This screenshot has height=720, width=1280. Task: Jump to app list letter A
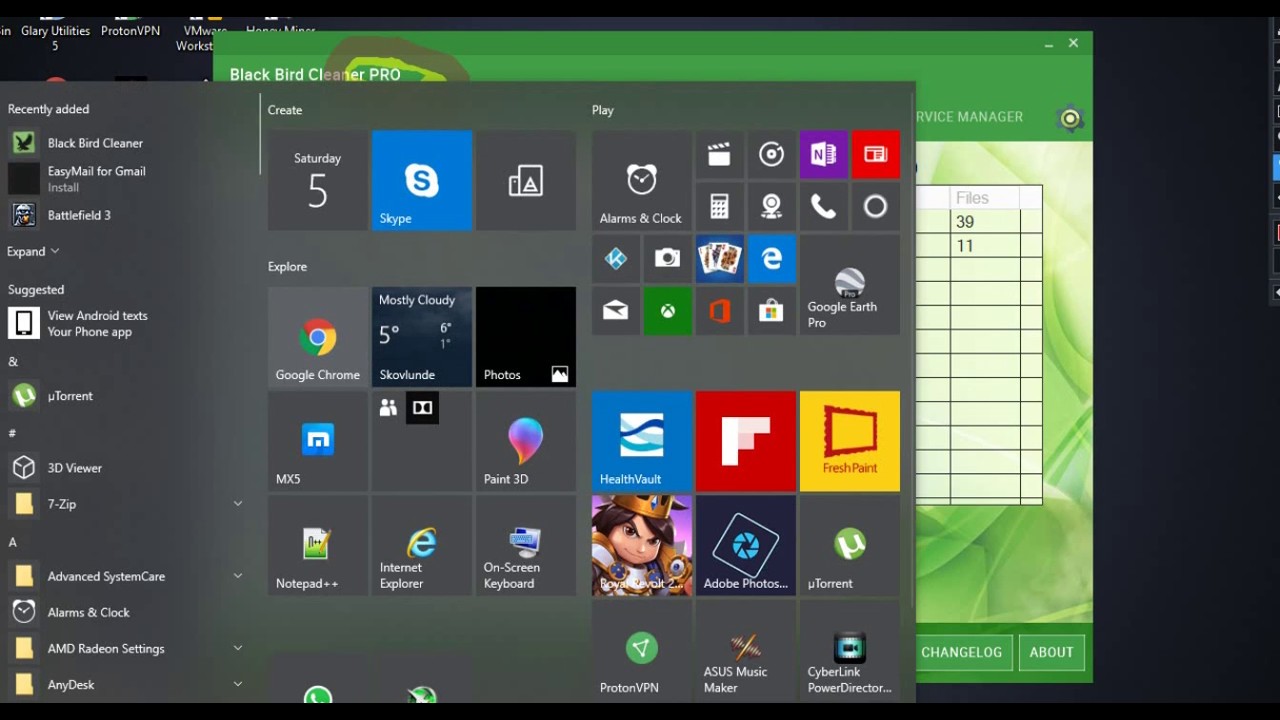click(13, 542)
